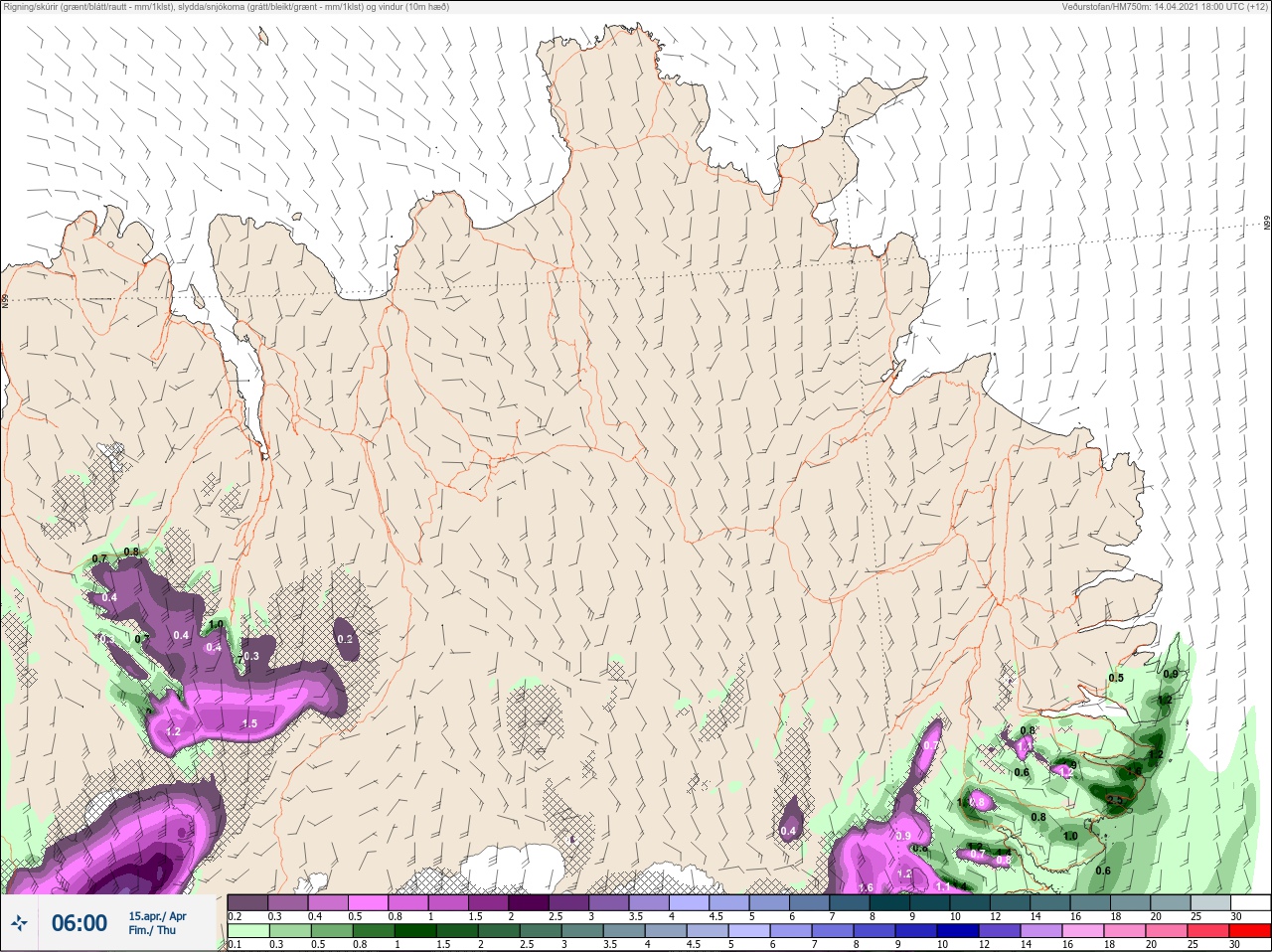Click the 0.2 value in the purple oval on map
The image size is (1272, 952).
tap(345, 639)
